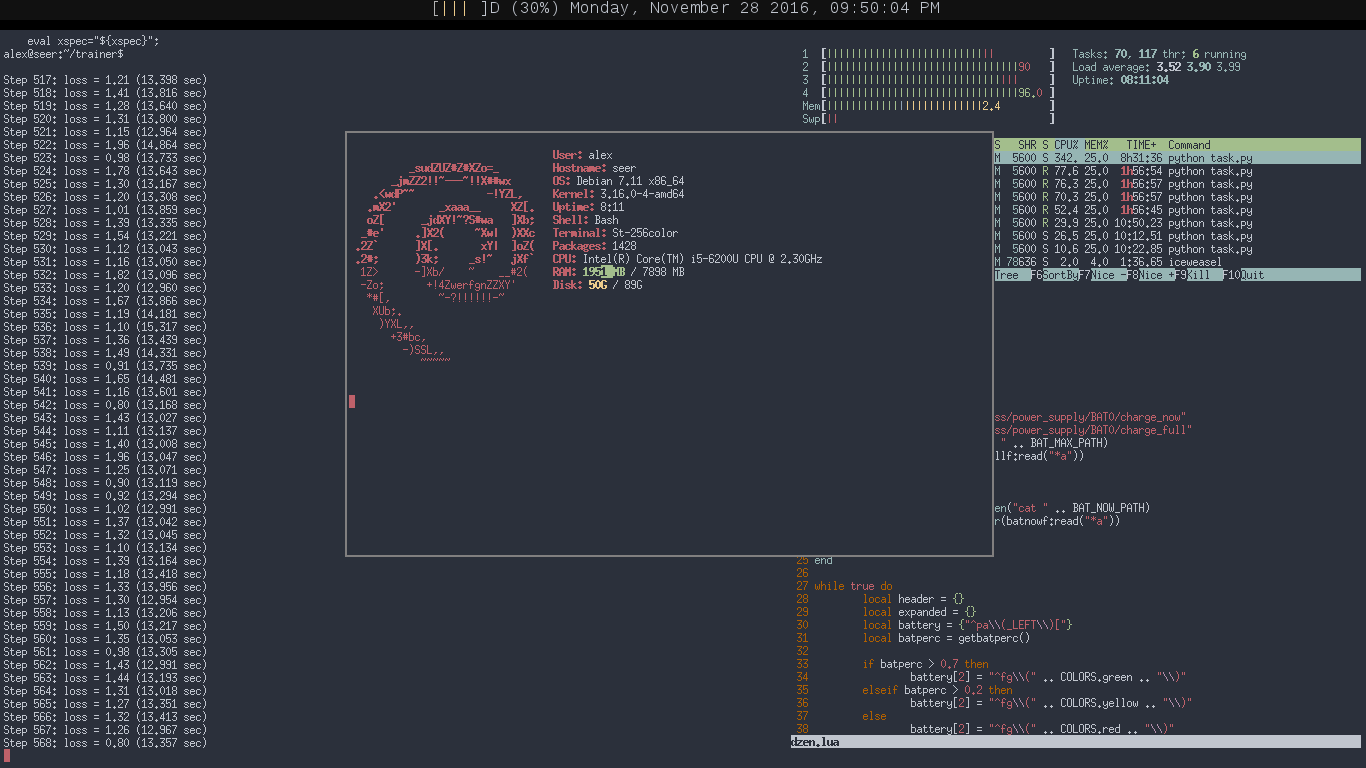Screen dimensions: 1366x768
Task: Click vim line 28 'local header = {}'
Action: [913, 599]
